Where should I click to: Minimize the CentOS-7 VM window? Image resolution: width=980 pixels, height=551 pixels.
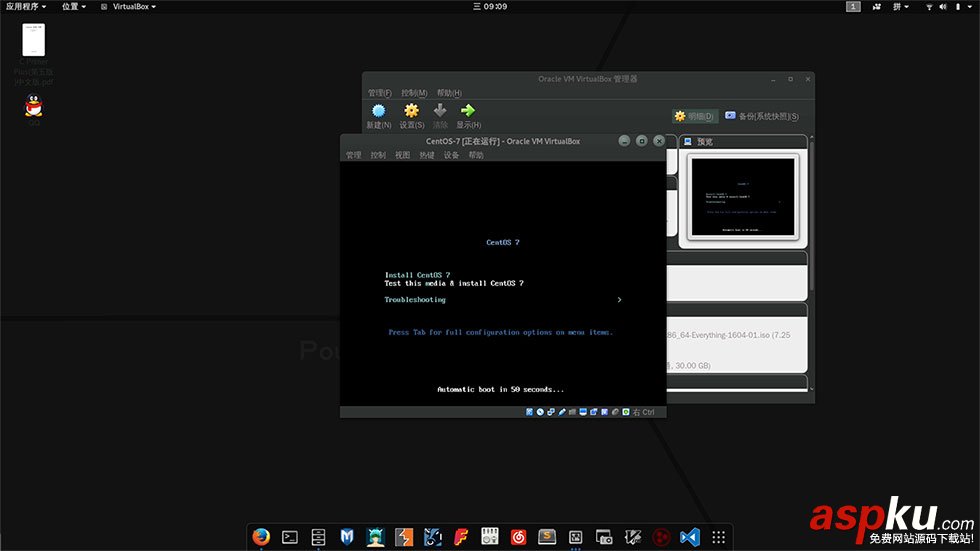[624, 141]
